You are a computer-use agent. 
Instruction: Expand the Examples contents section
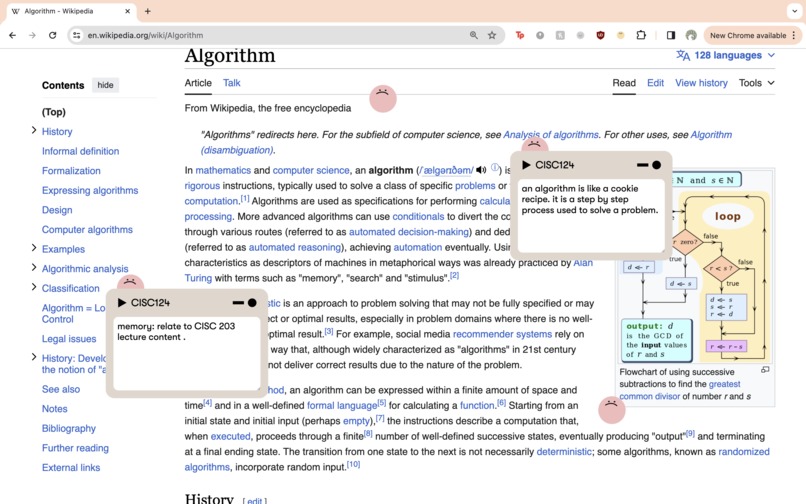pos(34,248)
